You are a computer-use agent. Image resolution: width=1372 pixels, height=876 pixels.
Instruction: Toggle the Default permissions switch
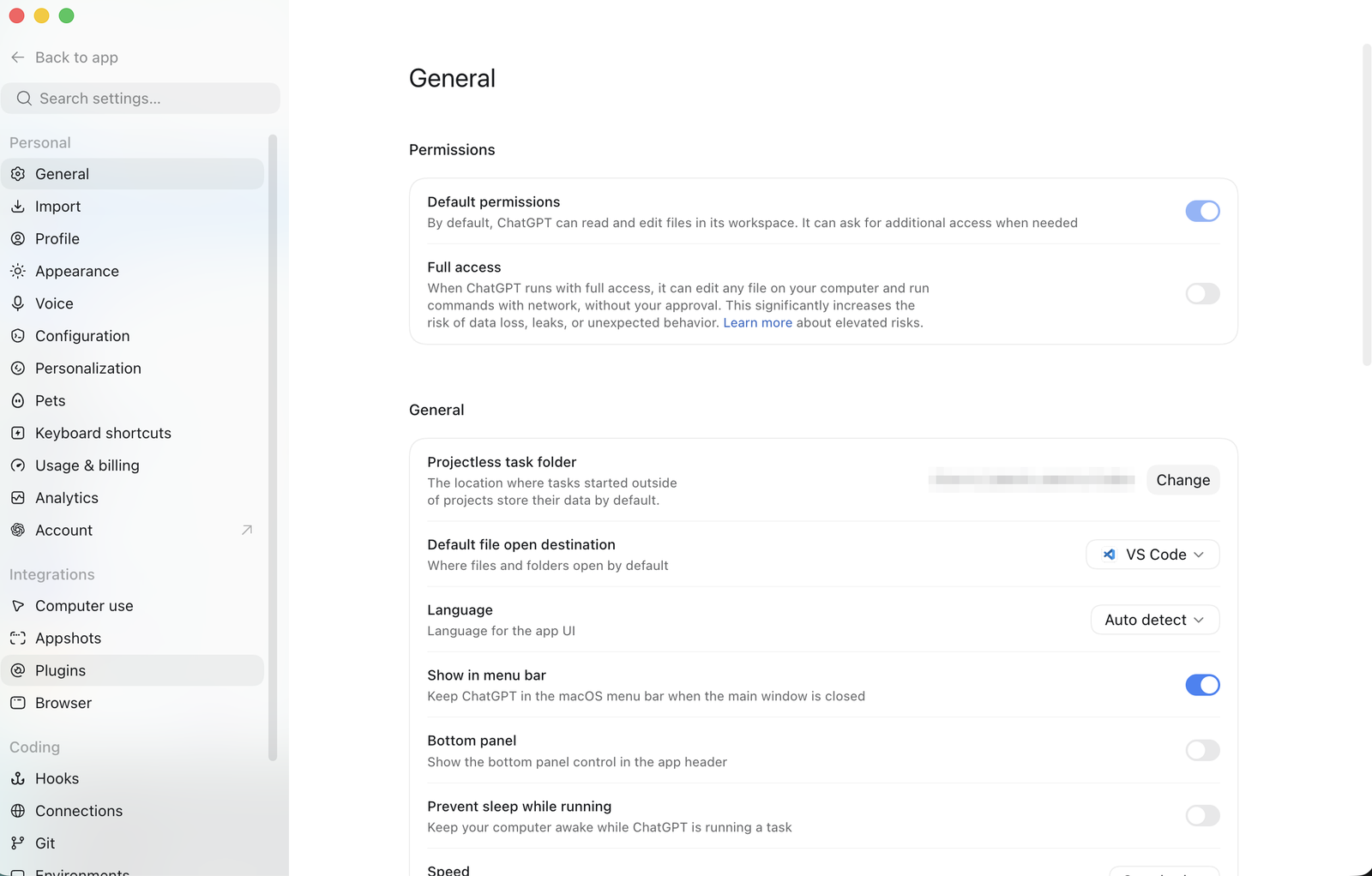click(x=1202, y=211)
